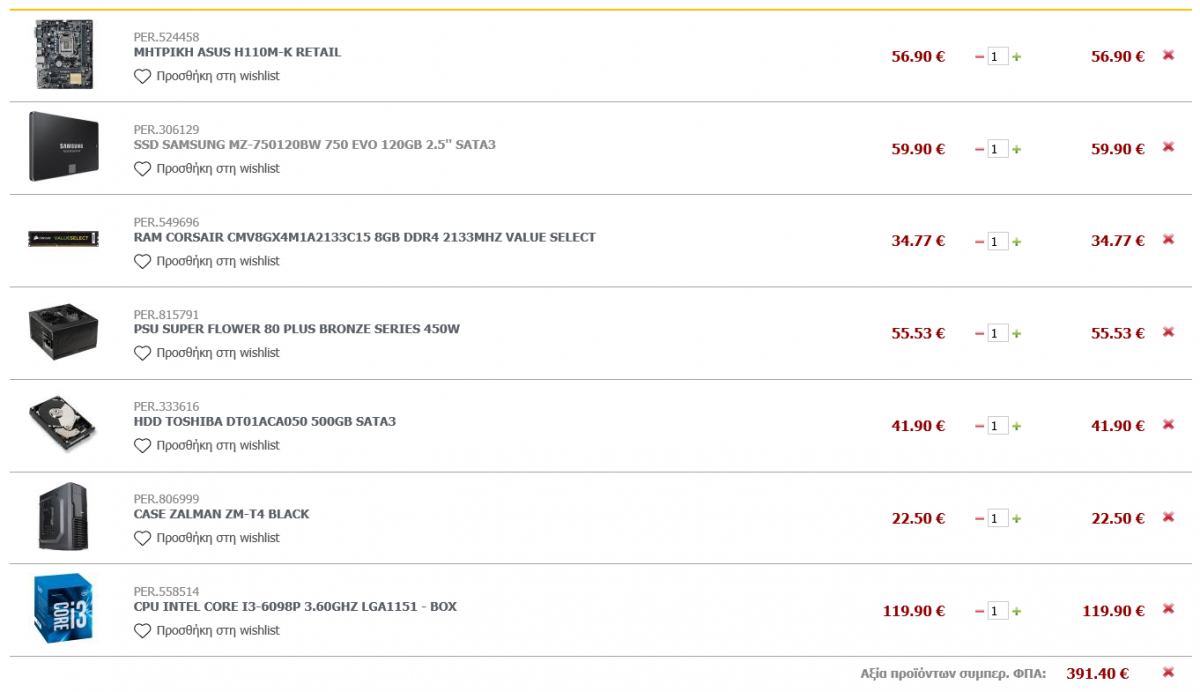
Task: Click the quantity field for Toshiba HDD
Action: [x=998, y=426]
